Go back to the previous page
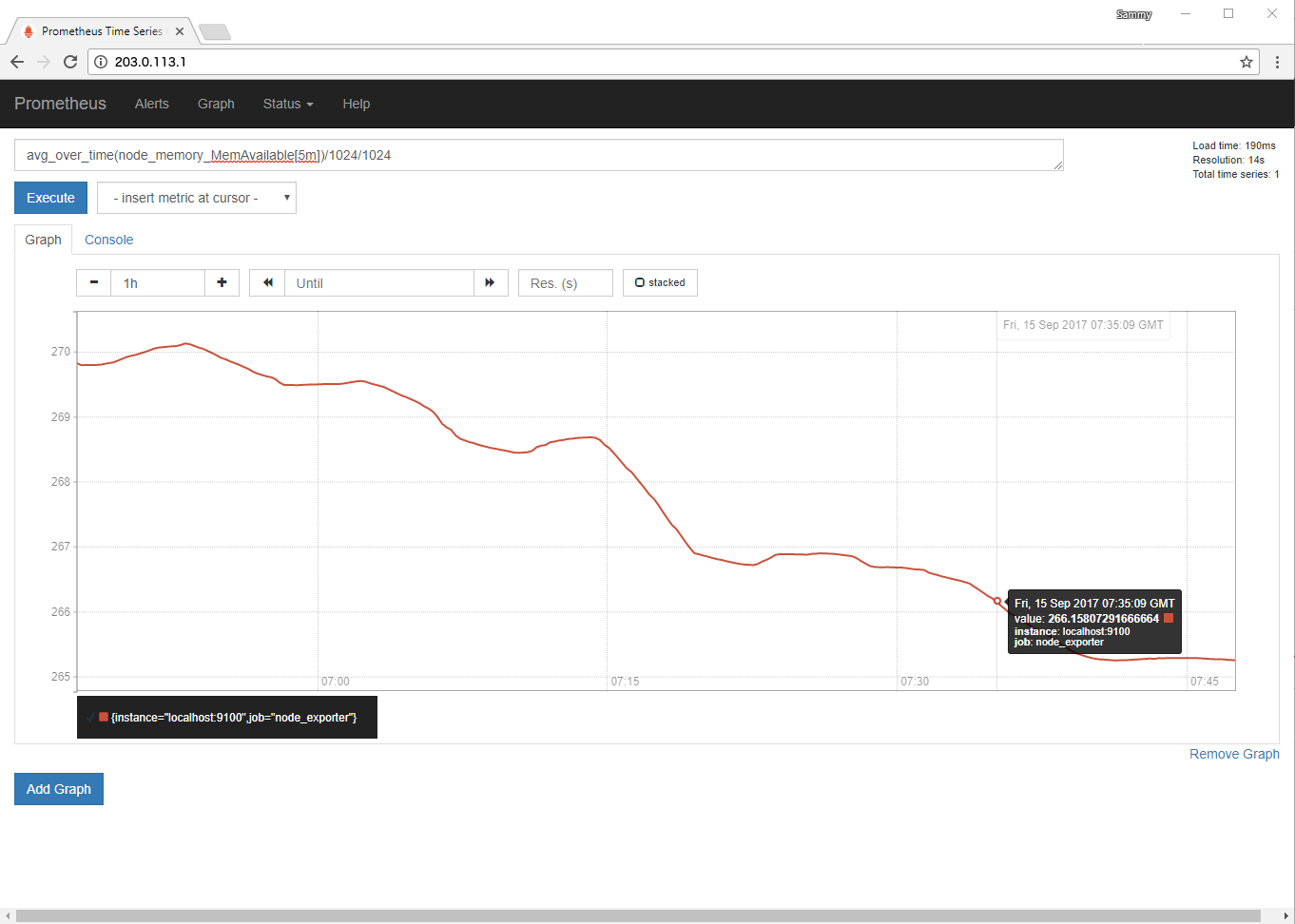The height and width of the screenshot is (924, 1295). [x=17, y=62]
